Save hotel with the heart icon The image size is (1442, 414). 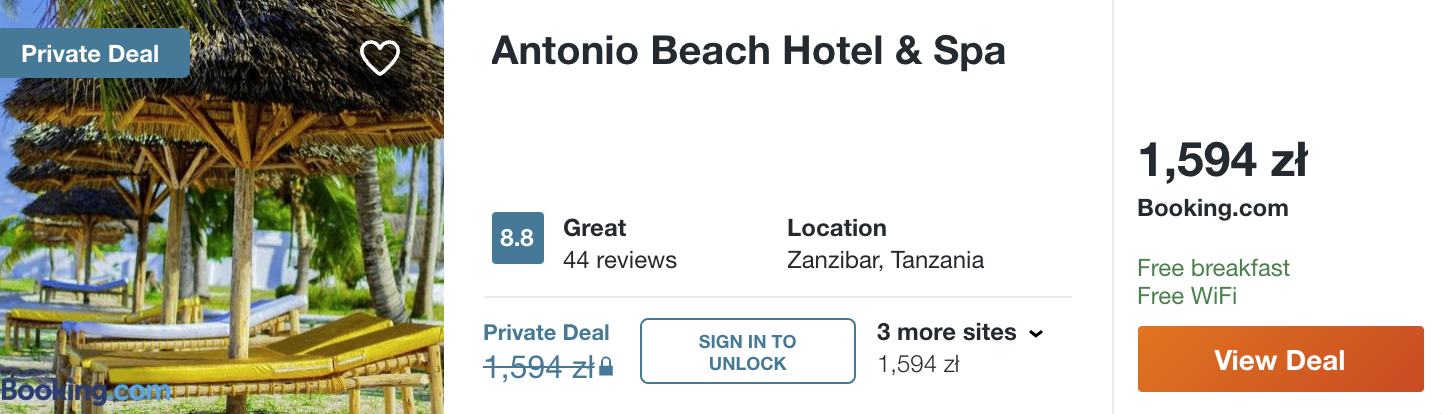click(x=380, y=58)
